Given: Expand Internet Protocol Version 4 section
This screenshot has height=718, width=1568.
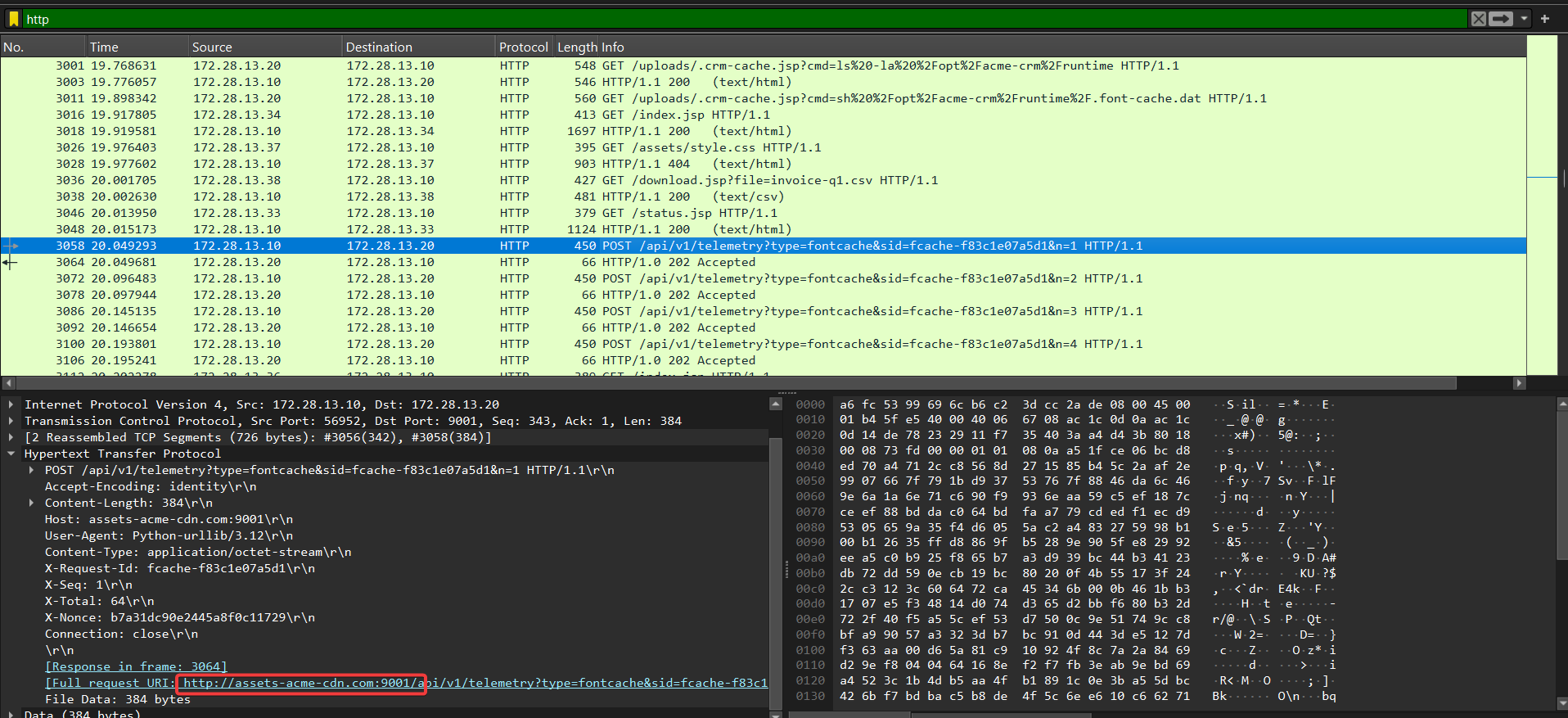Looking at the screenshot, I should pyautogui.click(x=11, y=404).
